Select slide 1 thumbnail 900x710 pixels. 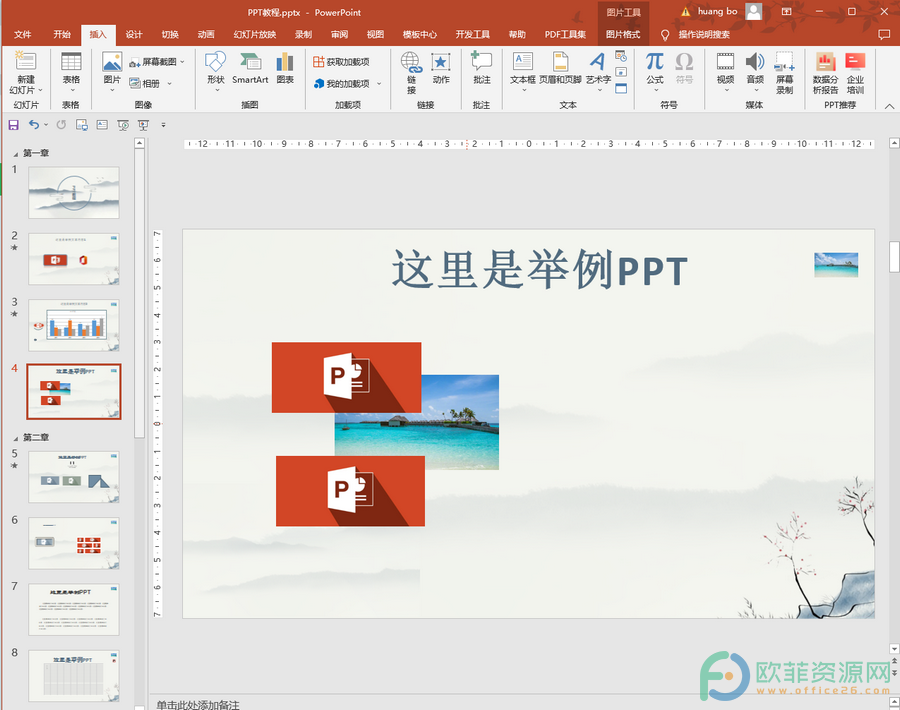click(74, 192)
